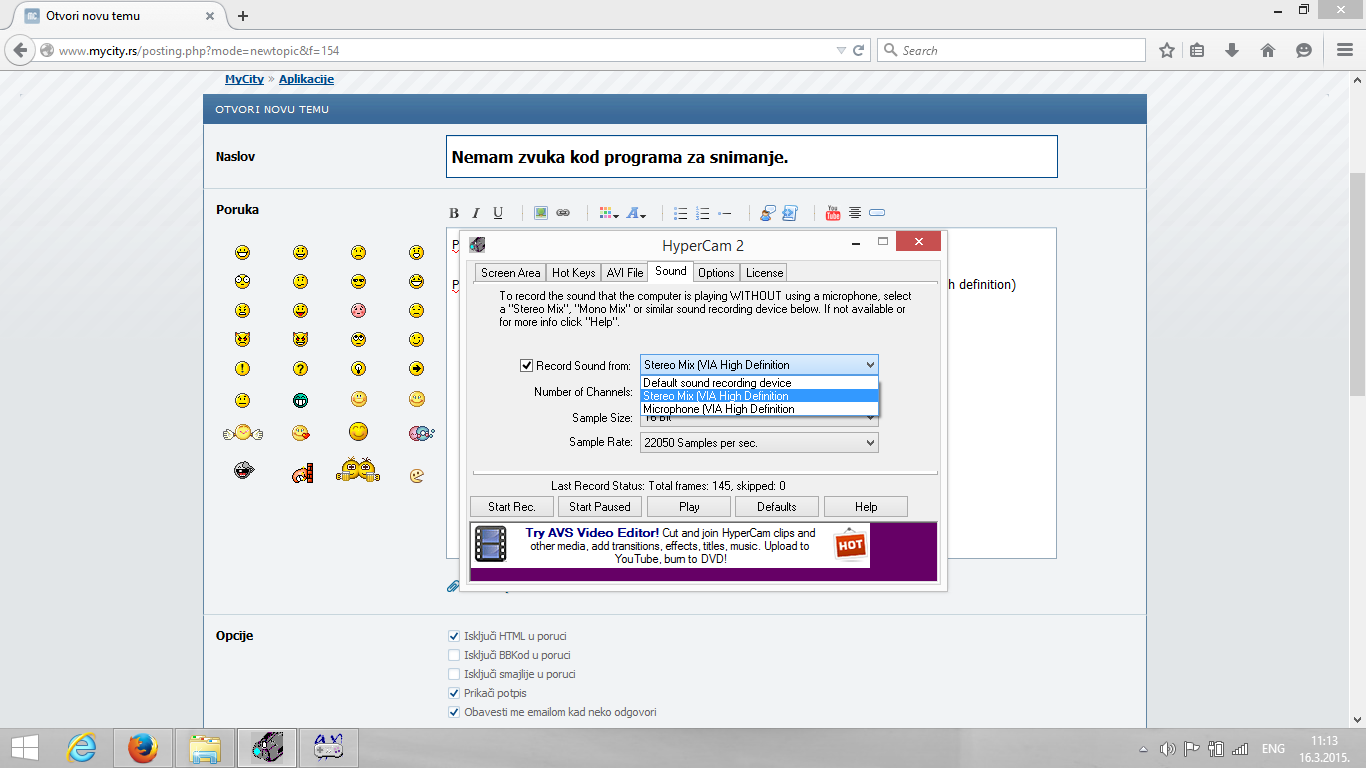Click the Firefox search box
Viewport: 1366px width, 768px height.
coord(1011,50)
